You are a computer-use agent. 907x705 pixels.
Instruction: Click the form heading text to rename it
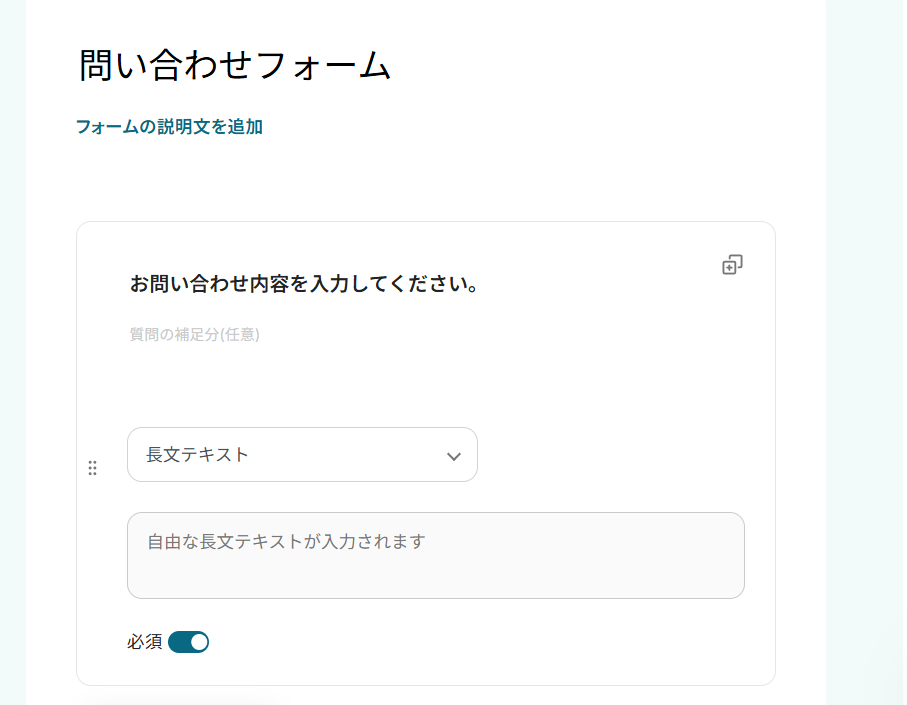click(x=234, y=65)
